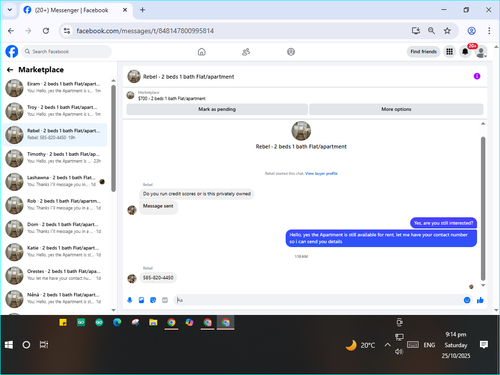The height and width of the screenshot is (375, 500).
Task: Open the Lashawna apartment conversation
Action: (55, 181)
